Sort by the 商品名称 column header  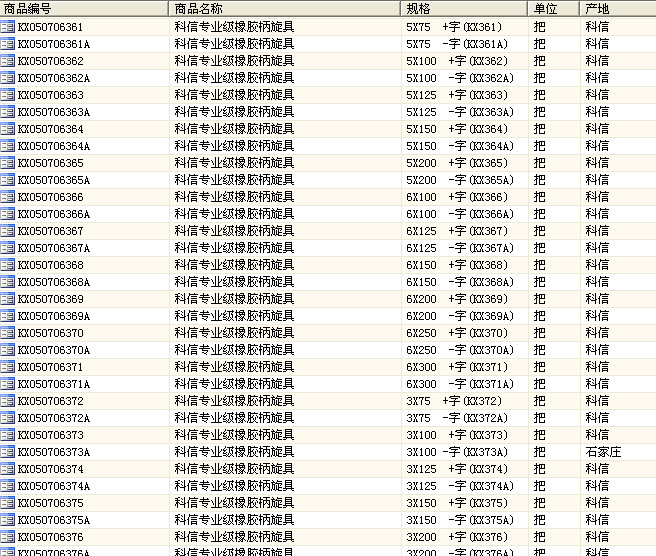[285, 9]
